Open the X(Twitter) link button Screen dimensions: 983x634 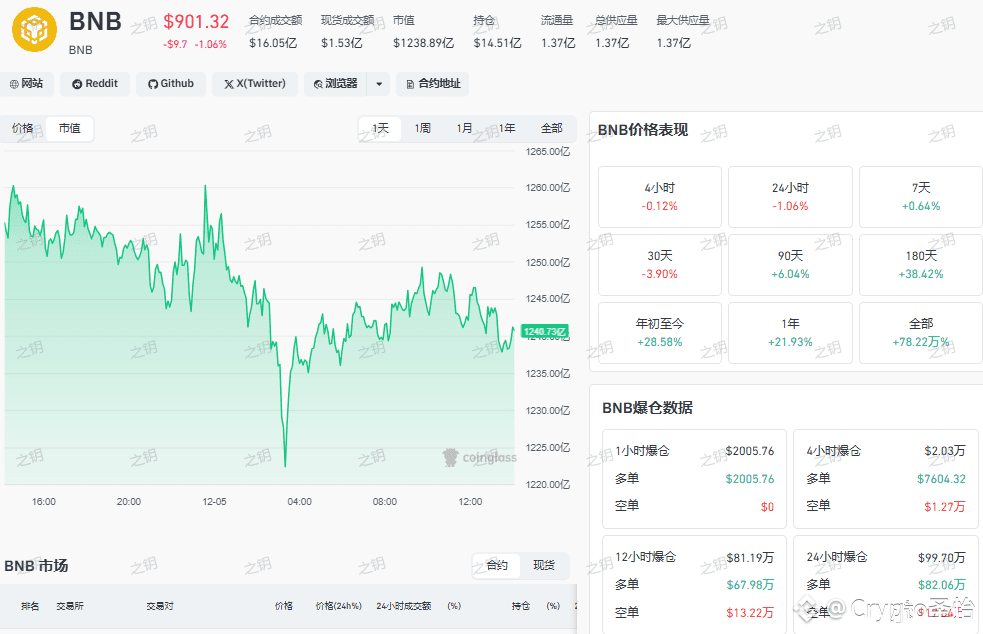point(255,83)
